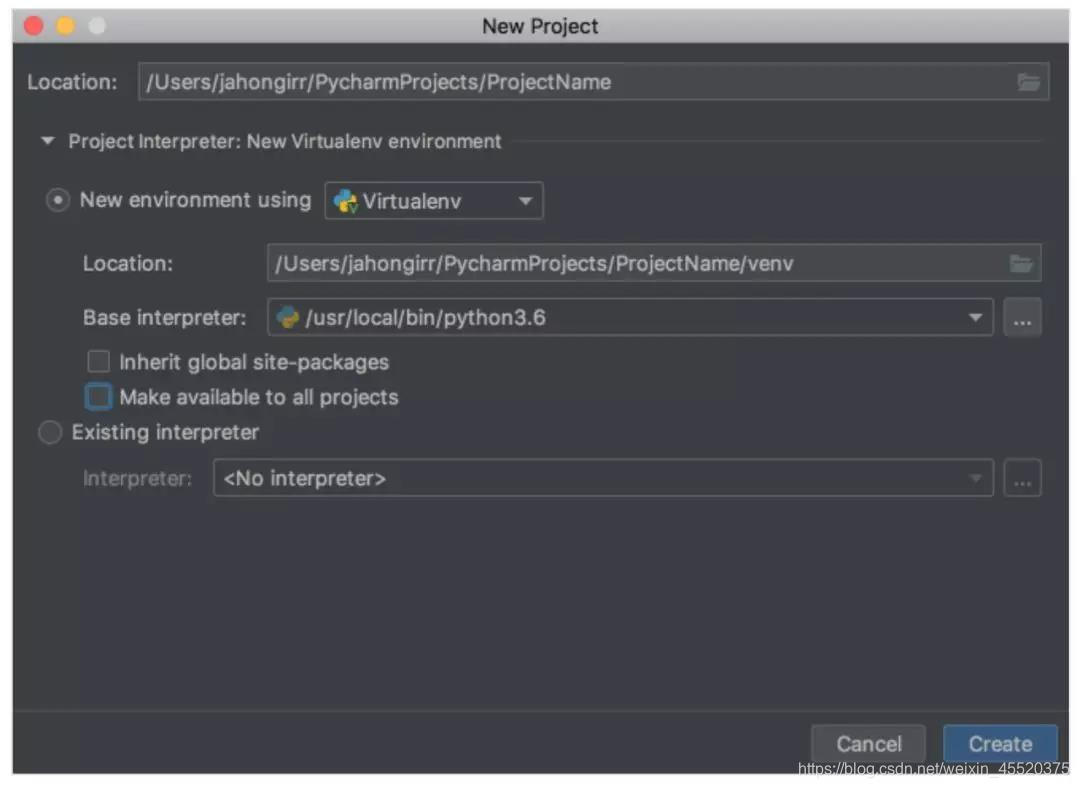This screenshot has width=1080, height=788.
Task: Select Existing interpreter radio button
Action: (x=50, y=433)
